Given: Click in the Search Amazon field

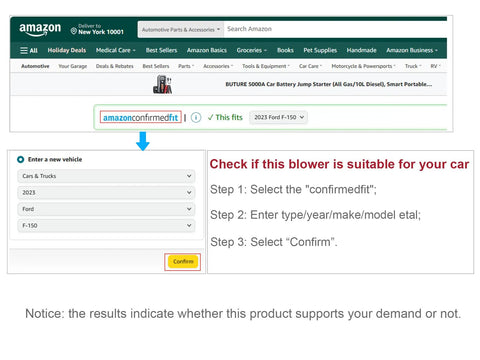Looking at the screenshot, I should (x=335, y=29).
